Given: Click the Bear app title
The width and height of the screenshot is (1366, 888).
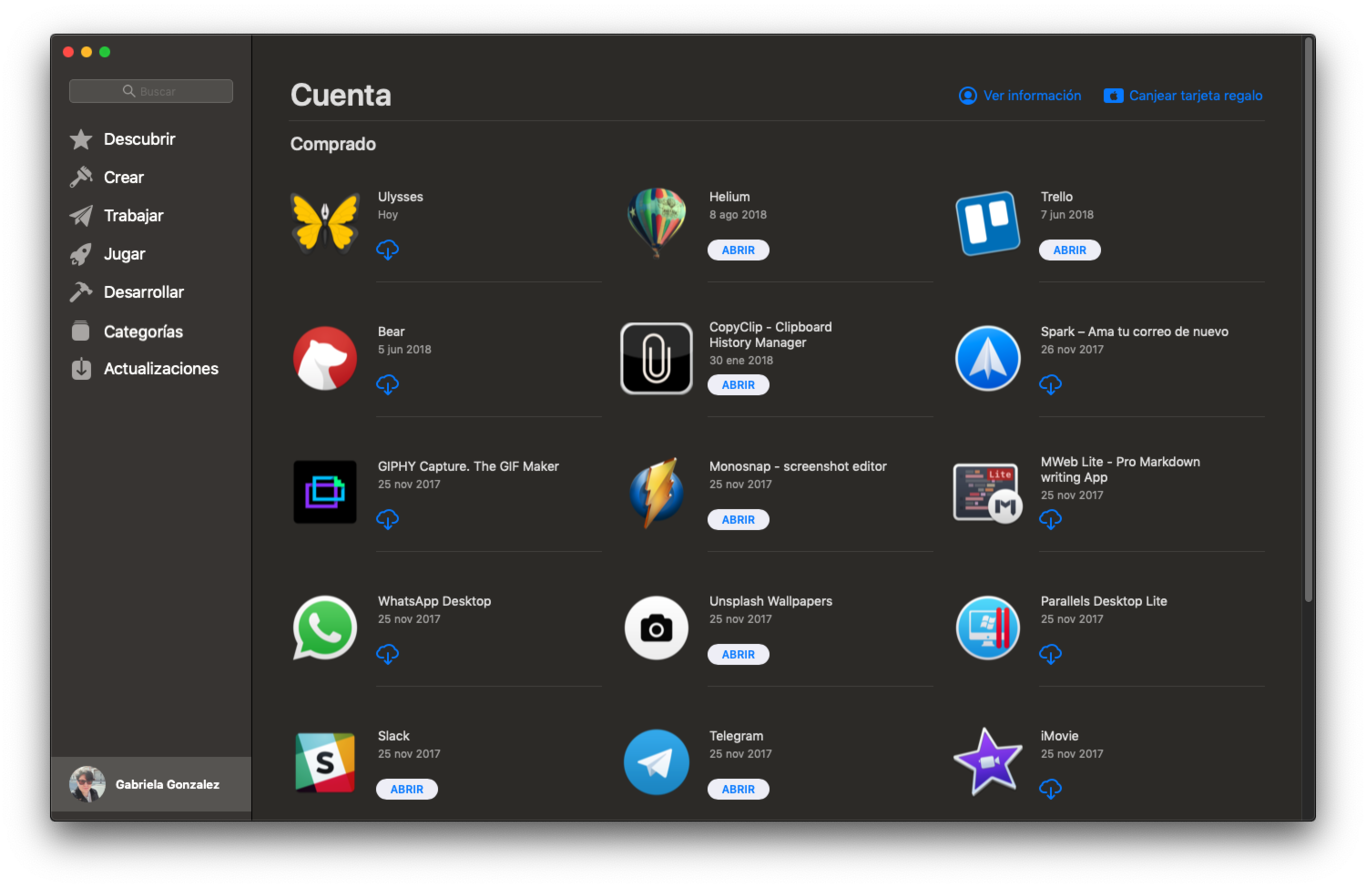Looking at the screenshot, I should tap(391, 332).
